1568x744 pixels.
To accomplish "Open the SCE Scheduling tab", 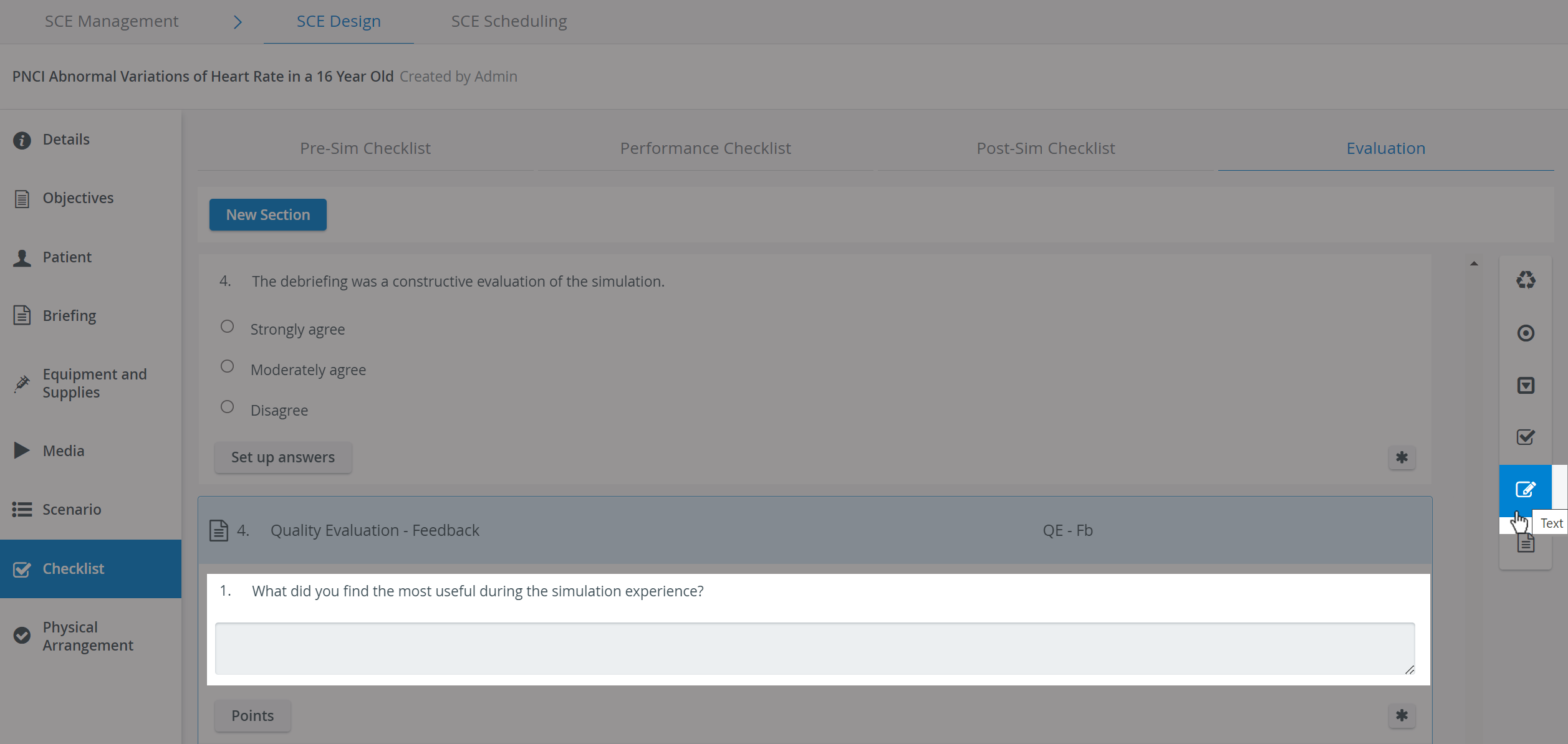I will (x=509, y=21).
